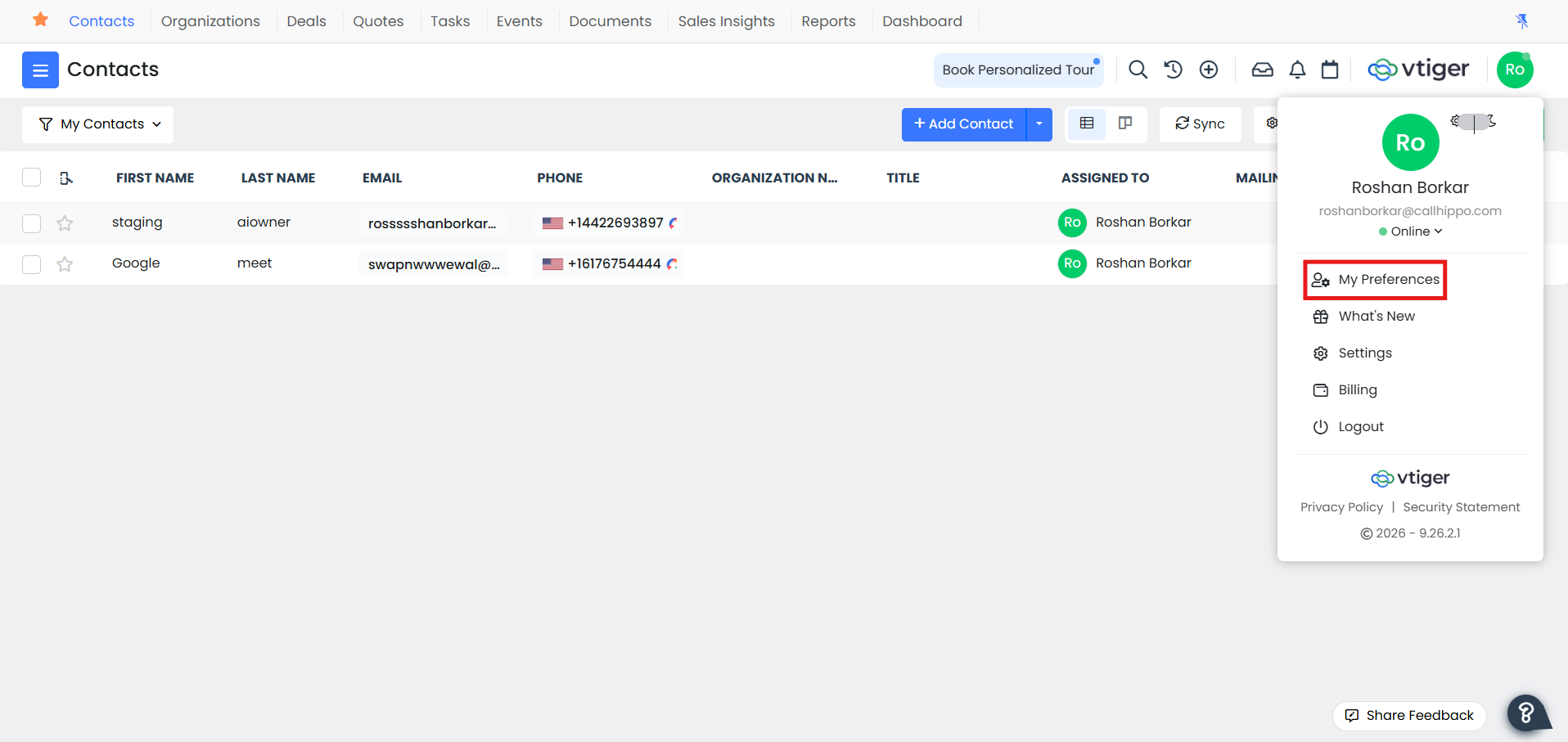Go to Organizations tab
Viewport: 1568px width, 742px height.
coord(210,21)
